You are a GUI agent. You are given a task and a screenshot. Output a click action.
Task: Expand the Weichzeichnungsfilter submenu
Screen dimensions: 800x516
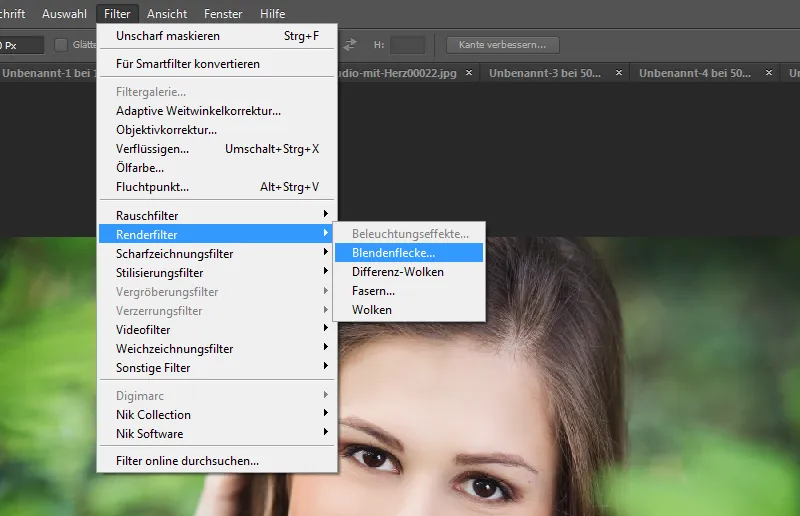pyautogui.click(x=217, y=349)
